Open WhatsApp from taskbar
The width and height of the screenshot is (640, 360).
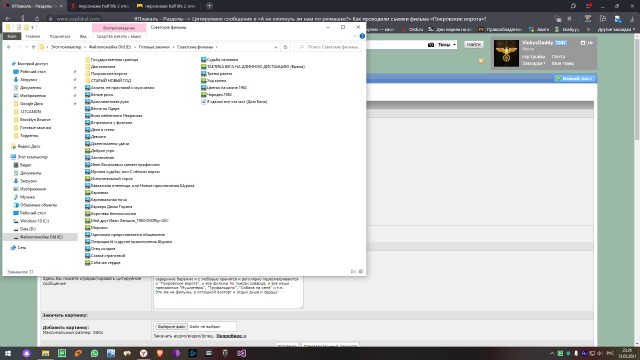(x=95, y=353)
